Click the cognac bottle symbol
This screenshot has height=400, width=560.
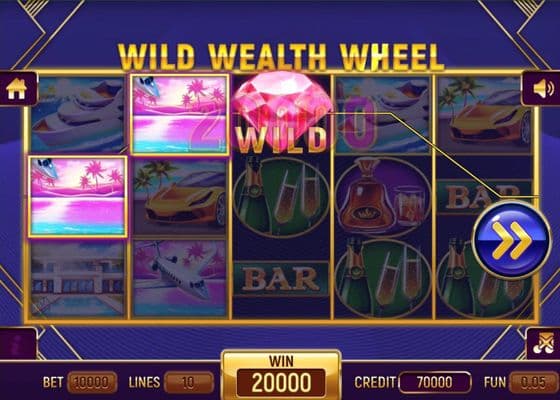383,196
